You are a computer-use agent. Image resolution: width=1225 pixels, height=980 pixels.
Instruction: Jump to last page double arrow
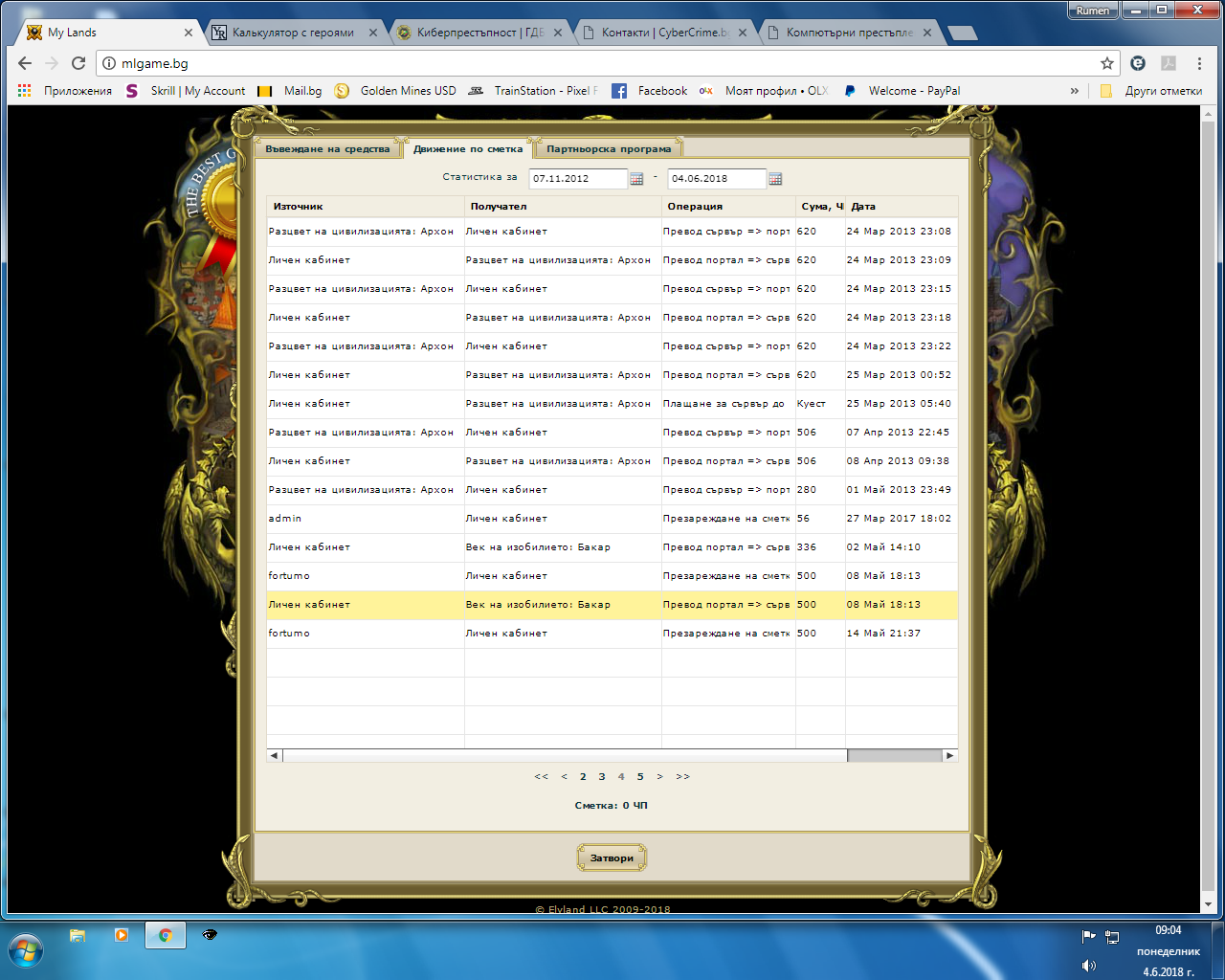coord(682,777)
